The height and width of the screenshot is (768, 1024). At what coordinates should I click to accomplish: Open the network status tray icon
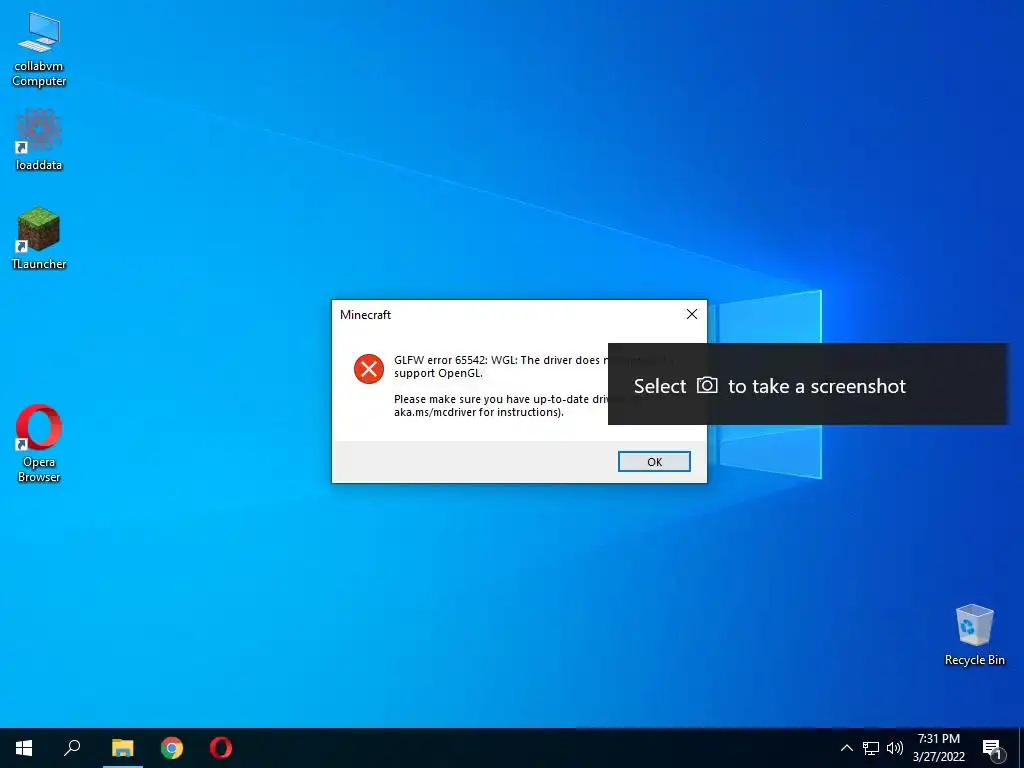[871, 748]
